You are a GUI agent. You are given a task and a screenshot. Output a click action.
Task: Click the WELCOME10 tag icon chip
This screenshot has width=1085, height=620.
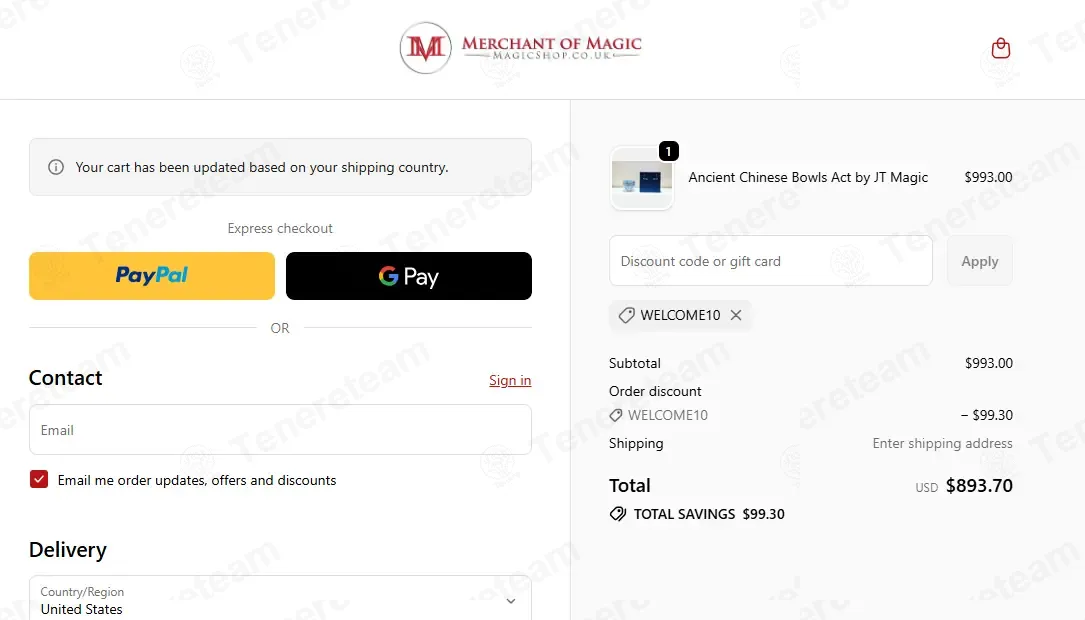click(x=627, y=315)
